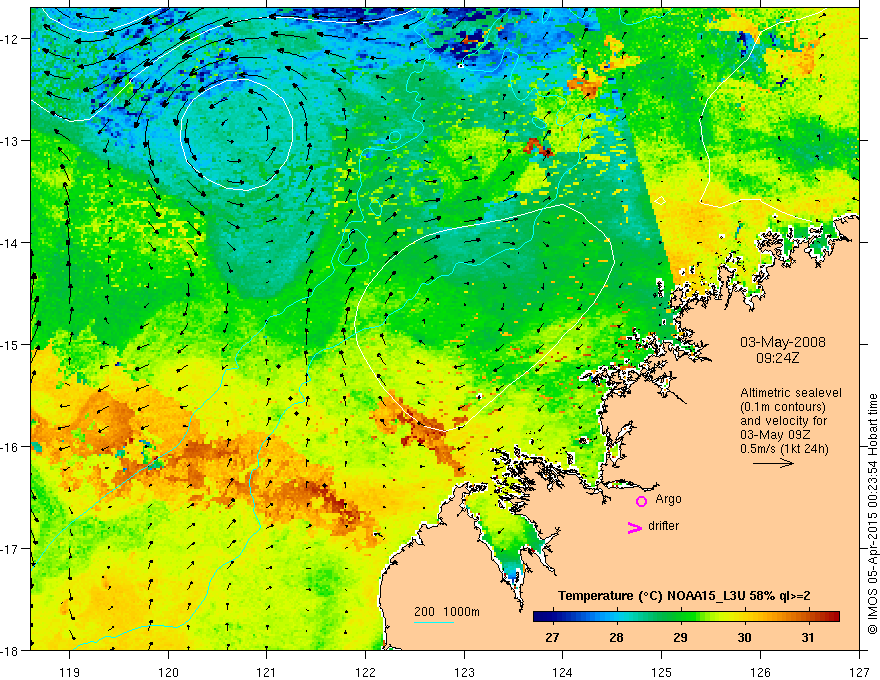Click the '200 1000m' depth label
Screen dimensions: 880x680
(447, 612)
